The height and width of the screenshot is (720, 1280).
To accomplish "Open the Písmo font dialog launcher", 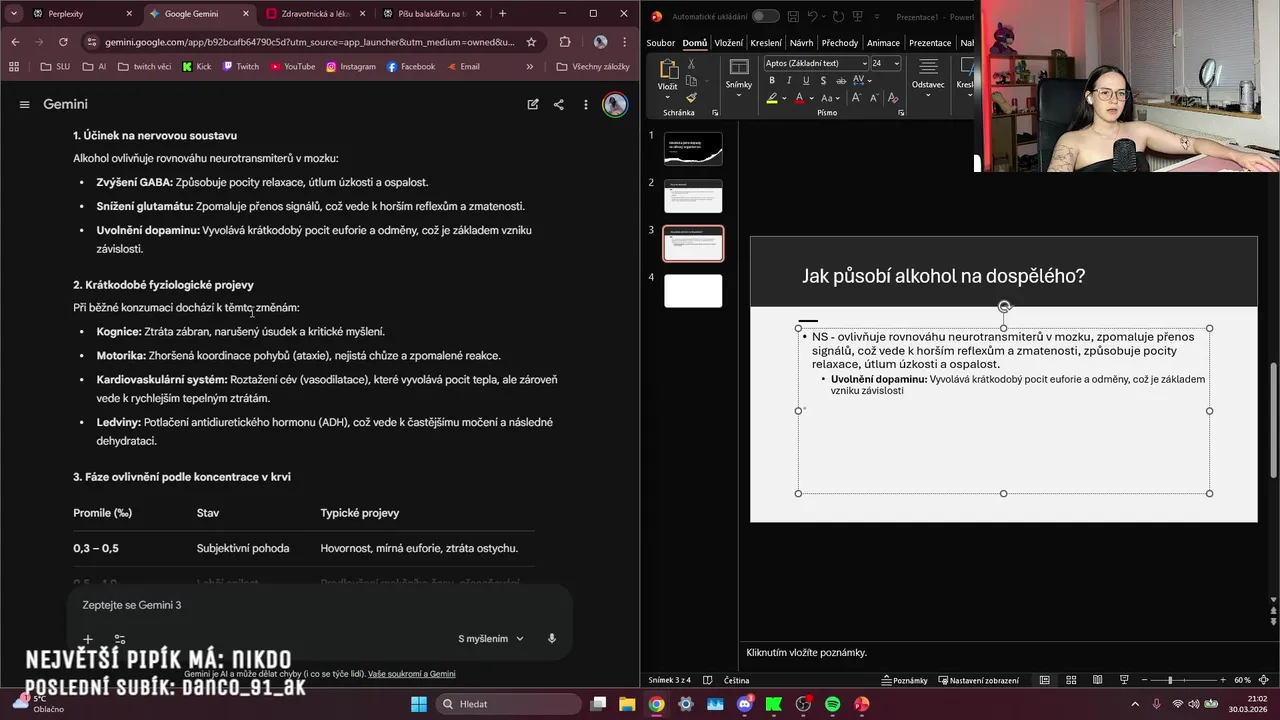I will click(901, 113).
